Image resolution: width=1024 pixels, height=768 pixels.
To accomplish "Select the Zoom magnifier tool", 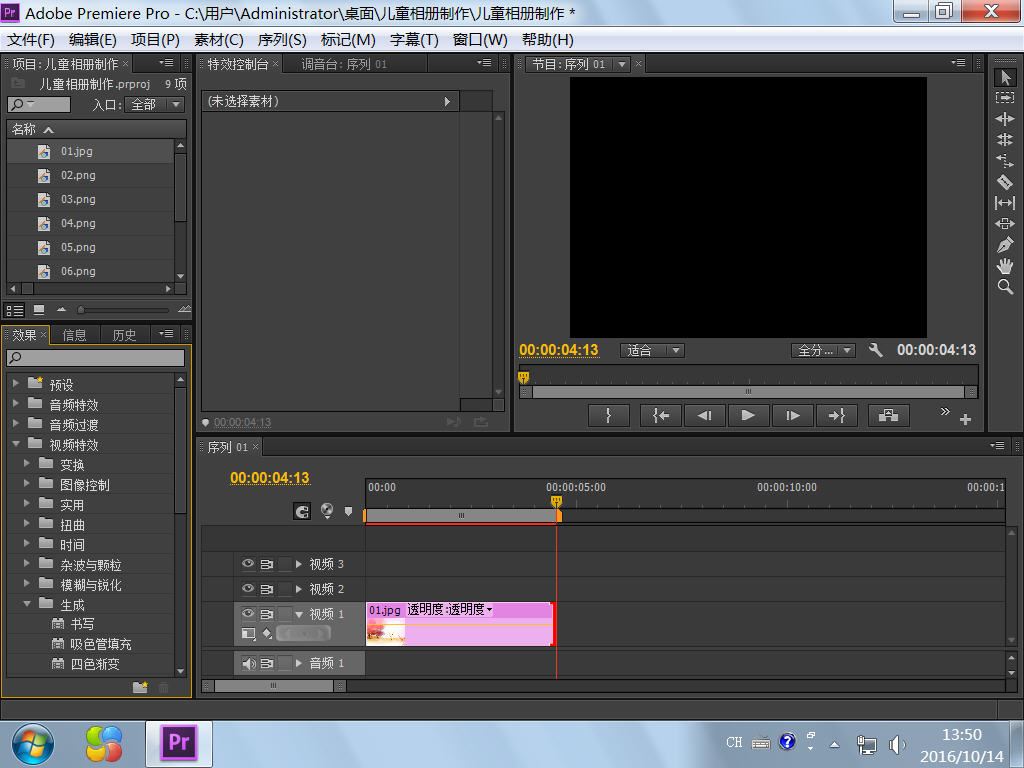I will [x=1005, y=287].
